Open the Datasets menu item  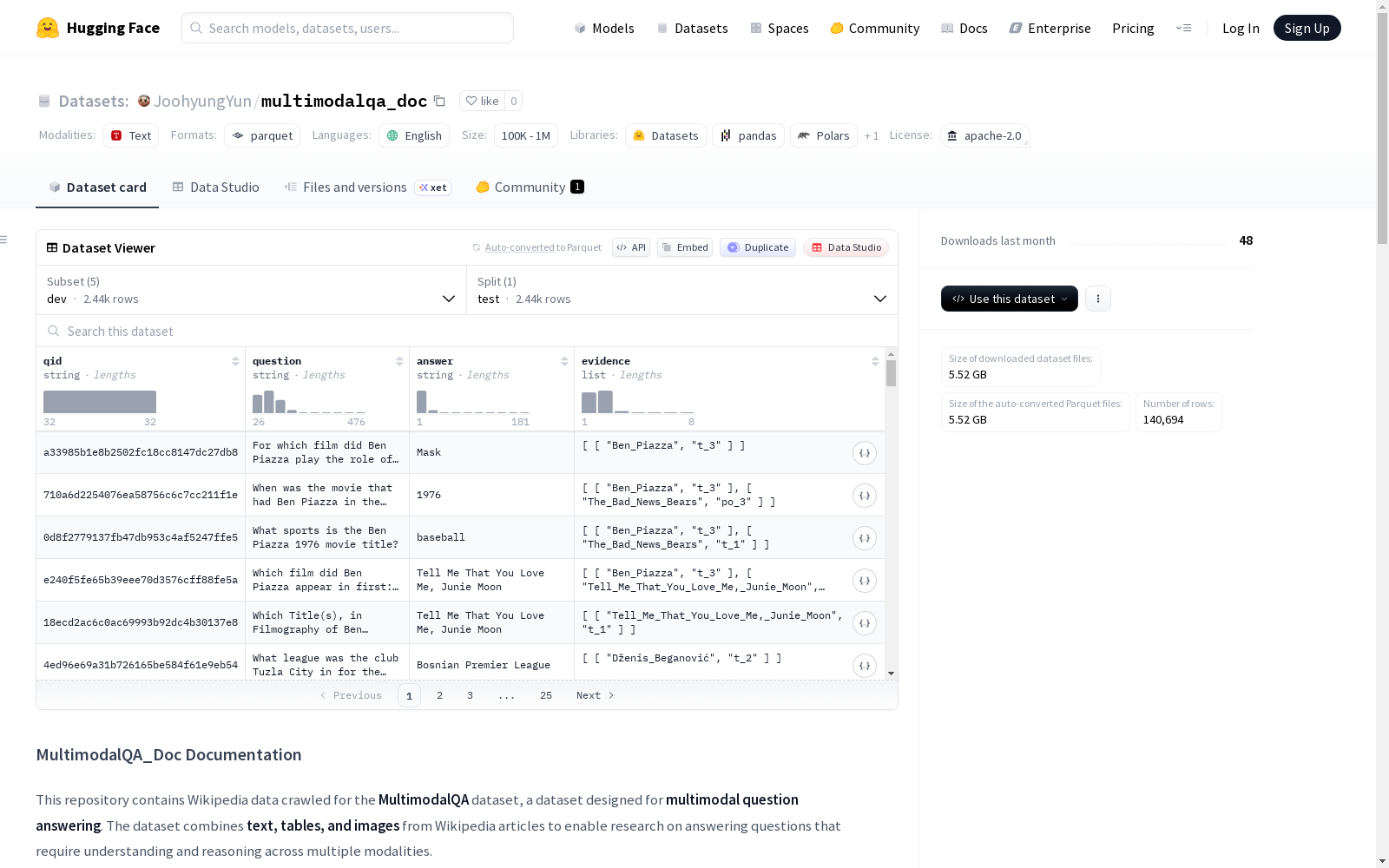tap(692, 28)
